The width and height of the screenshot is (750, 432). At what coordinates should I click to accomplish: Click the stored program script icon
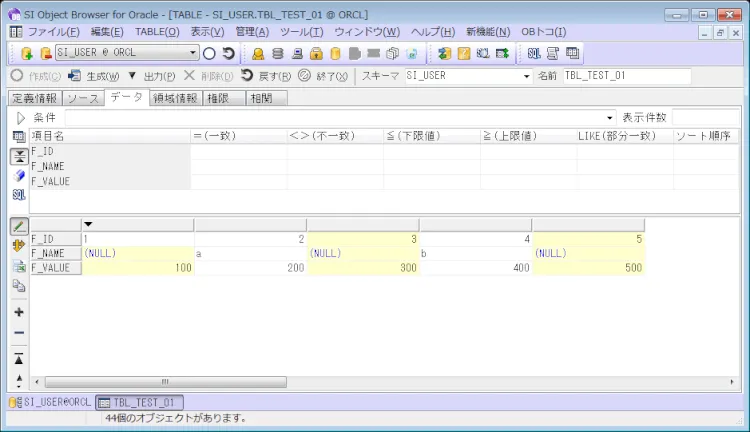click(x=553, y=53)
